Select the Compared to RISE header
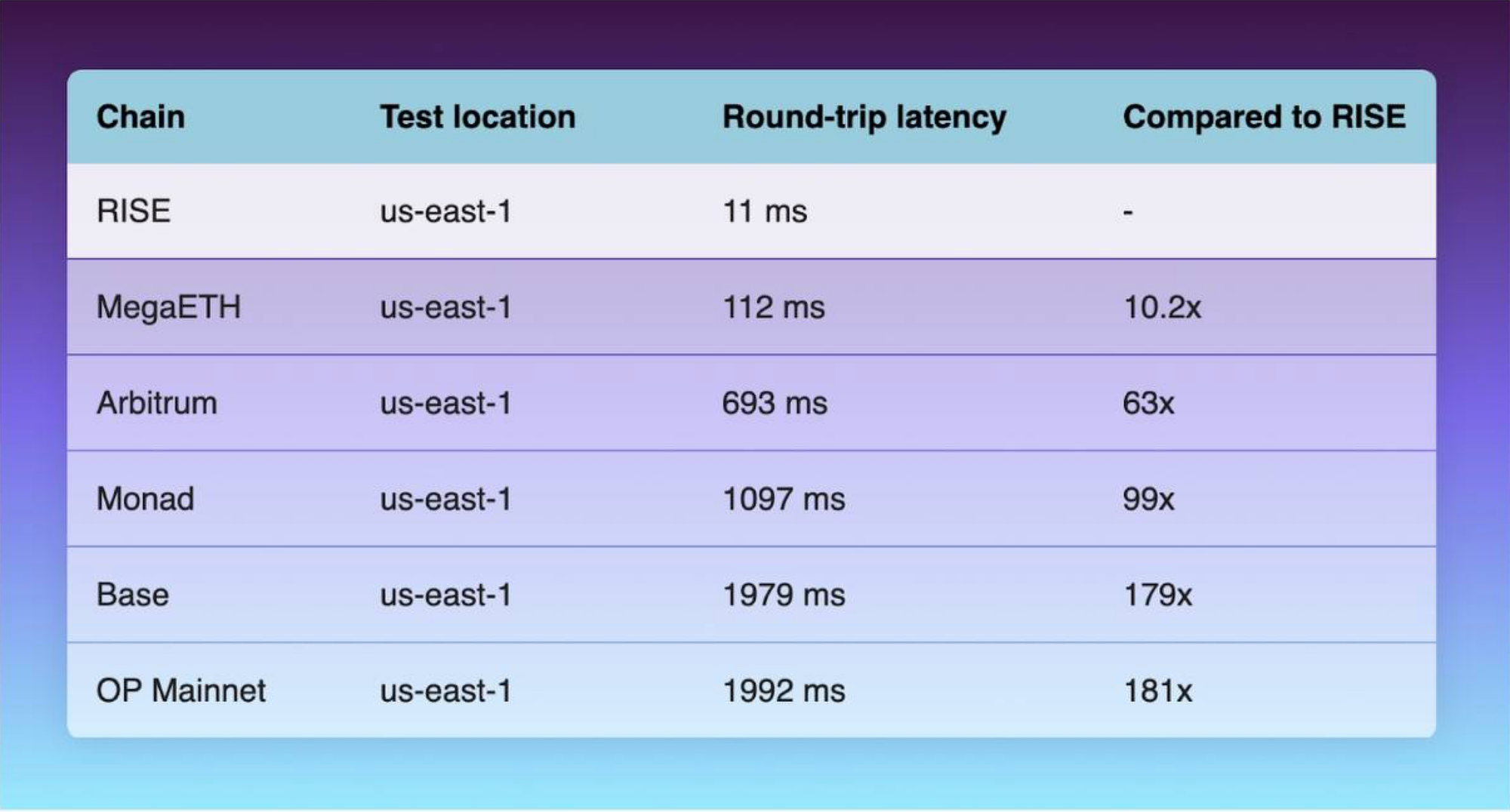This screenshot has height=812, width=1510. coord(1264,117)
